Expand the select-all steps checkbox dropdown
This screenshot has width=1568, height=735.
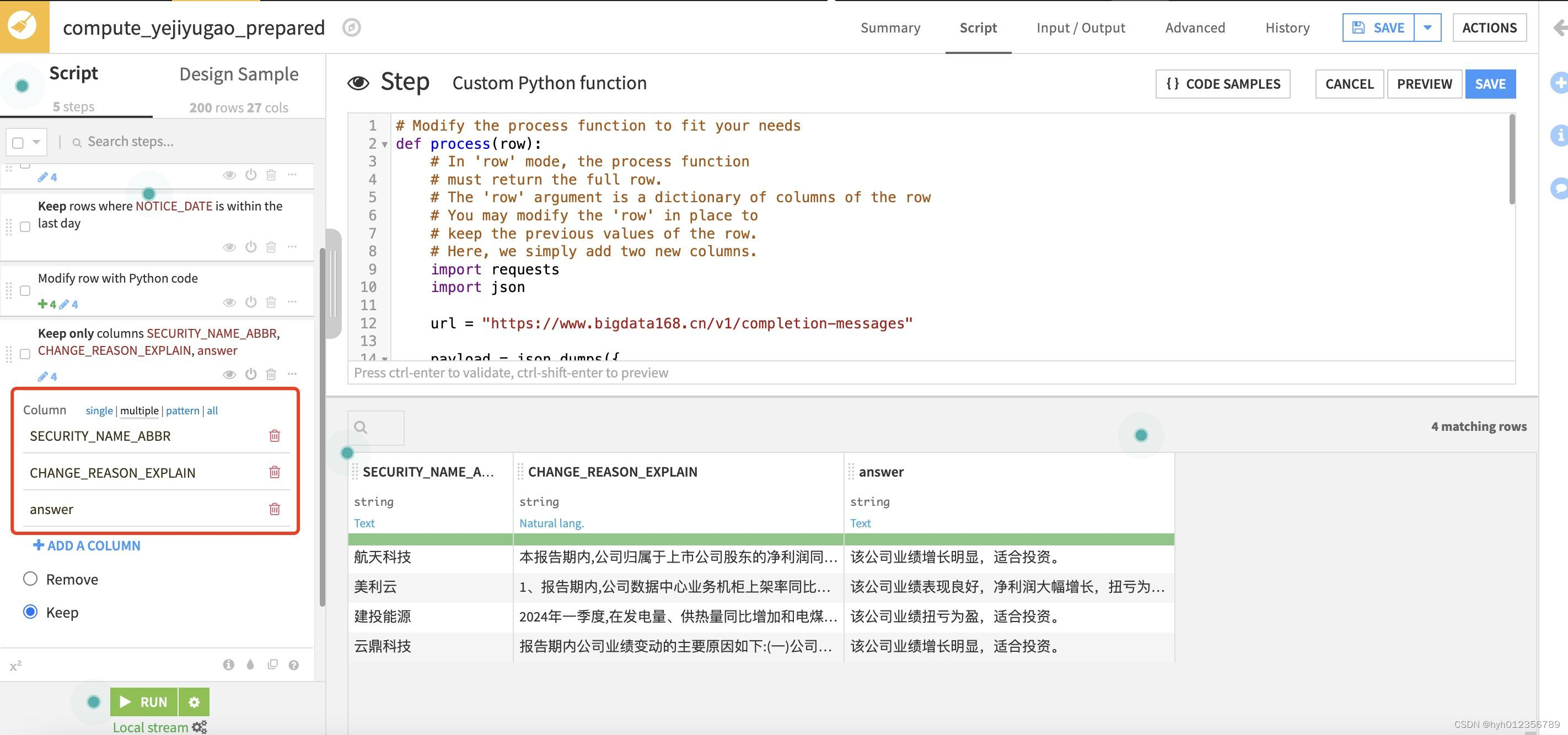coord(36,142)
